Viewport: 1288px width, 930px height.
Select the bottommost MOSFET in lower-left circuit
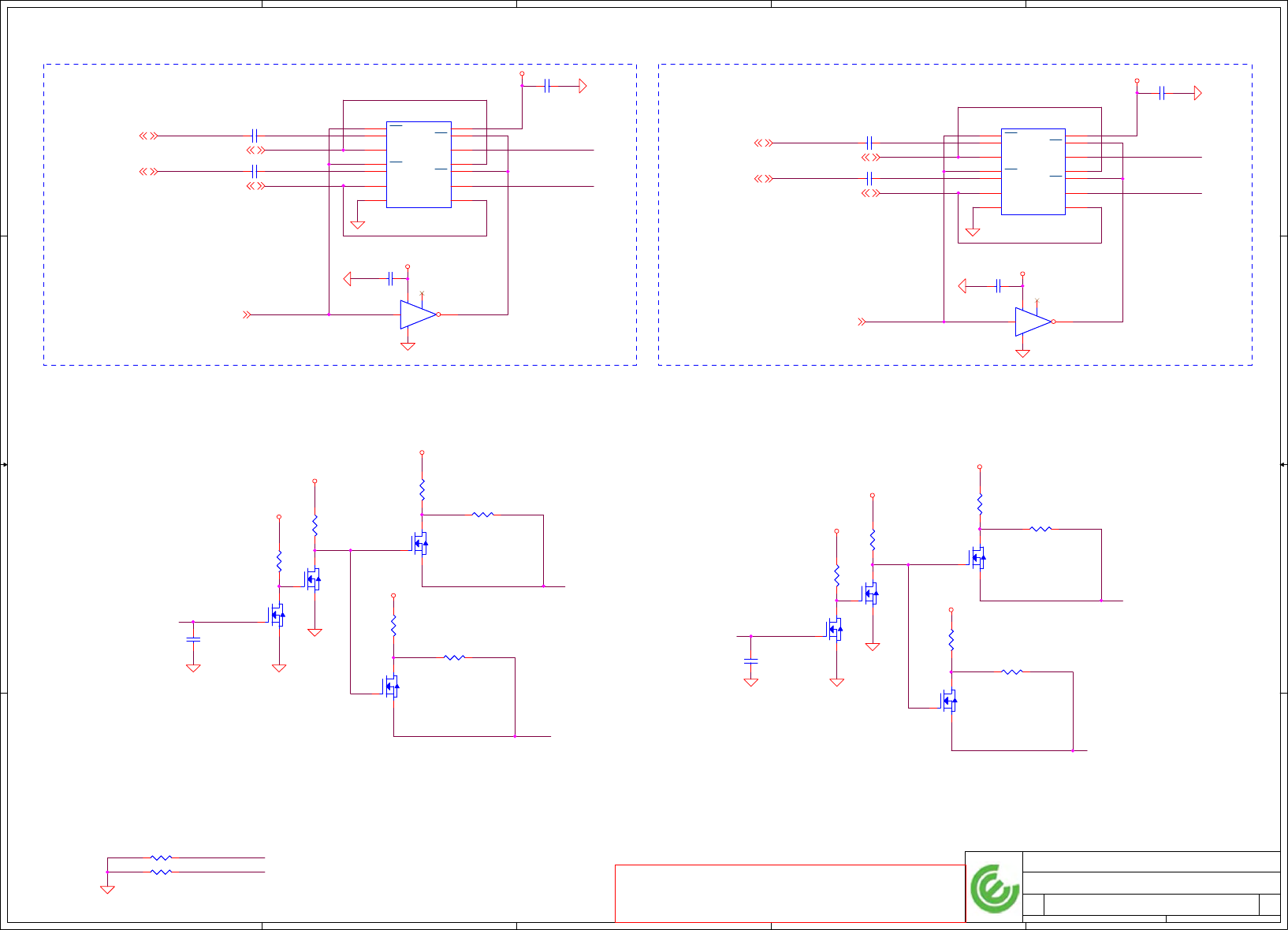[392, 686]
